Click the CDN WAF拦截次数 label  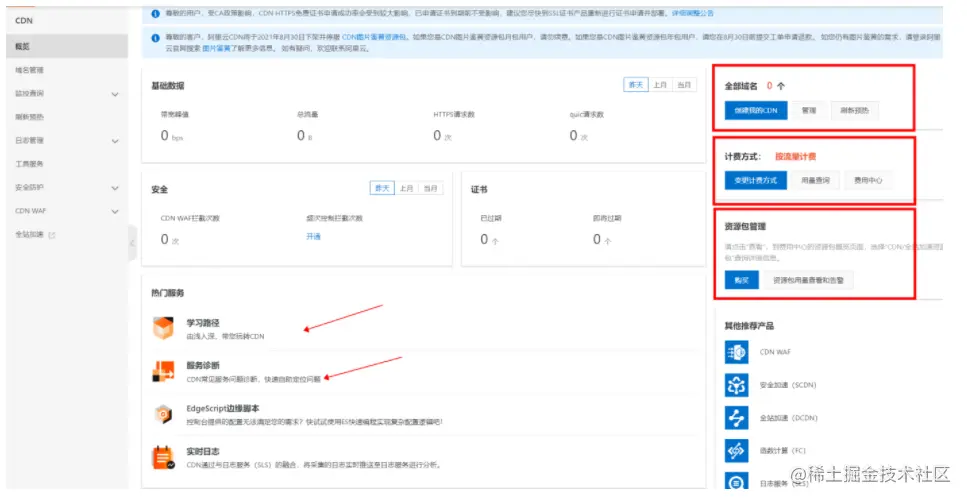(190, 218)
